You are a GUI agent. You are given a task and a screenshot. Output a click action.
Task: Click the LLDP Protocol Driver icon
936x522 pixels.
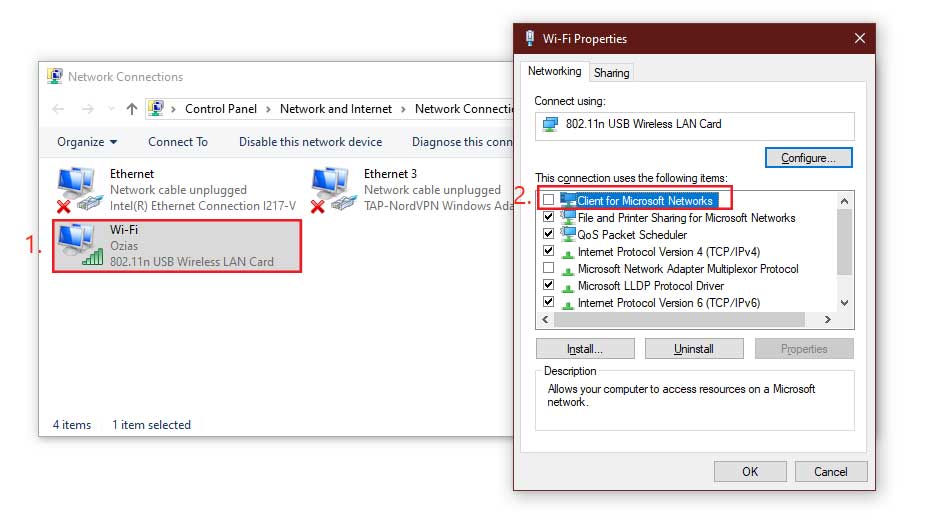pos(568,286)
